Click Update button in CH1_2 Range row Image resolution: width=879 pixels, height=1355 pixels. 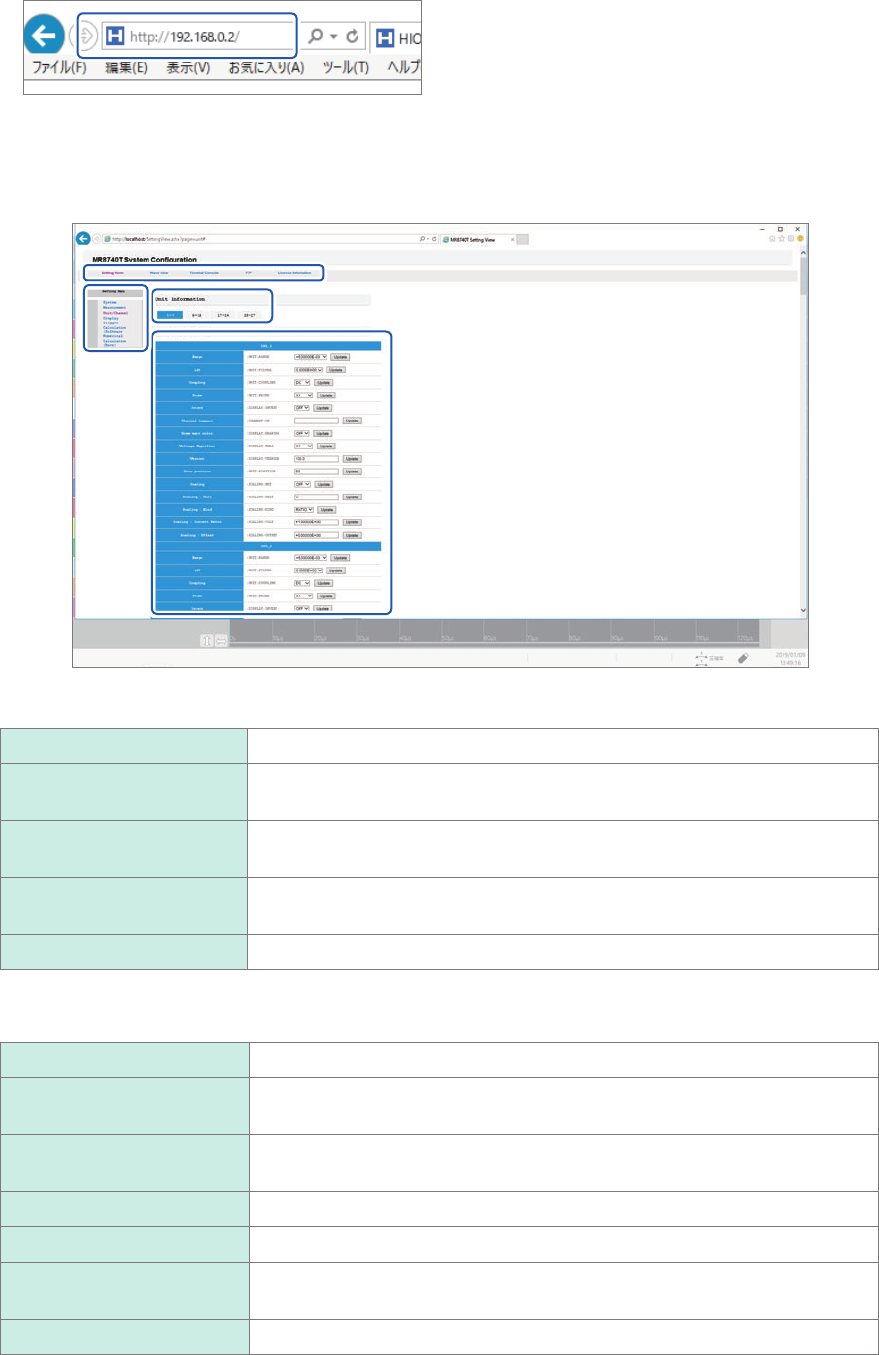point(340,557)
